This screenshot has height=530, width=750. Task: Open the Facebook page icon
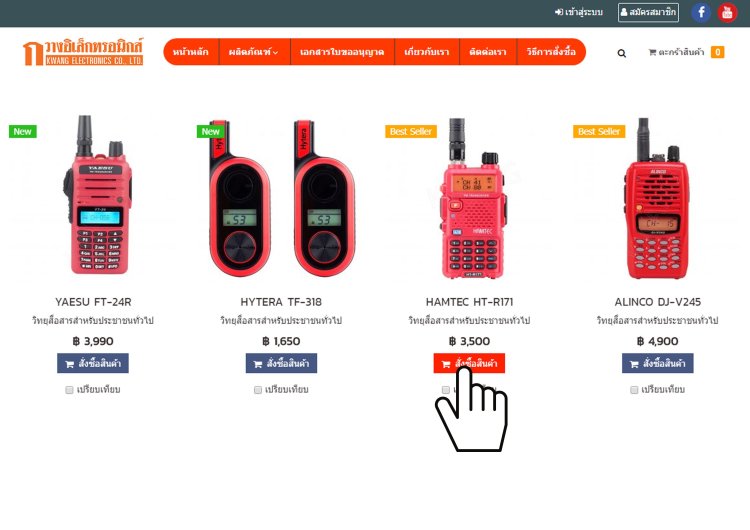[701, 12]
